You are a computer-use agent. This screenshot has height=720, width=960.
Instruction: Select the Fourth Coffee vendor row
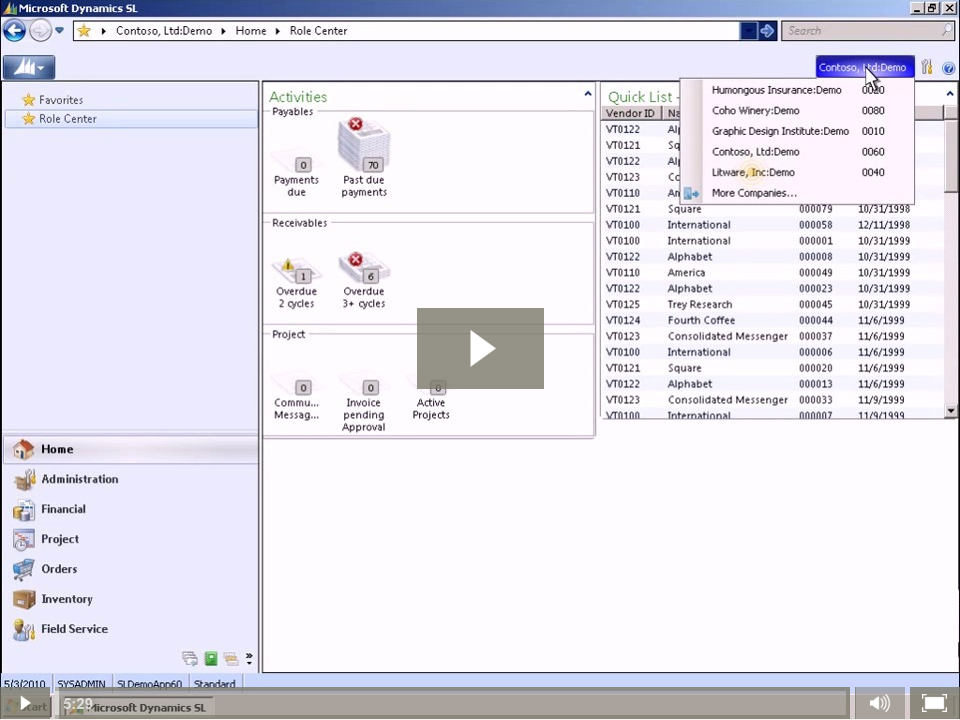pos(773,320)
